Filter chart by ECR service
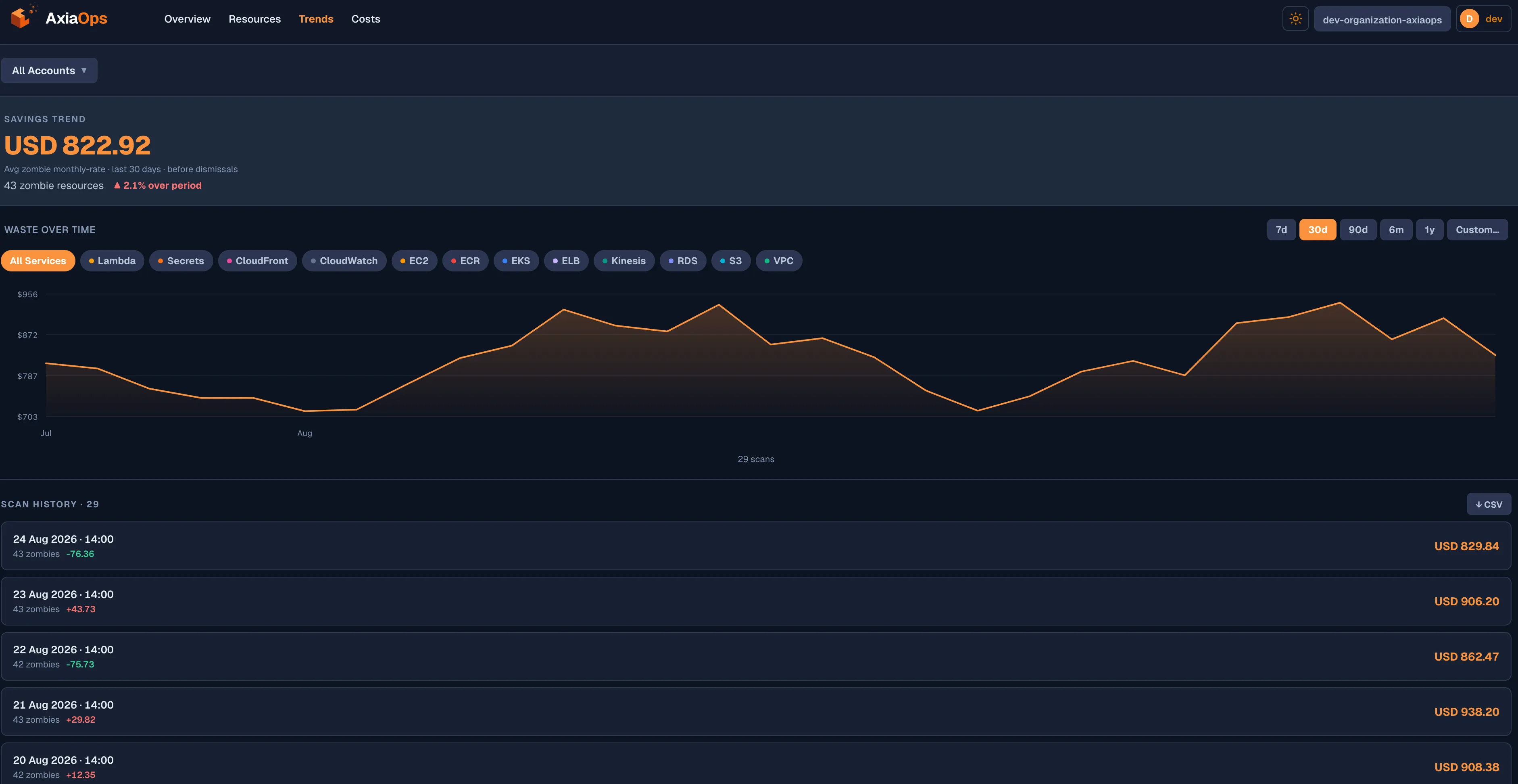This screenshot has width=1518, height=784. point(465,261)
